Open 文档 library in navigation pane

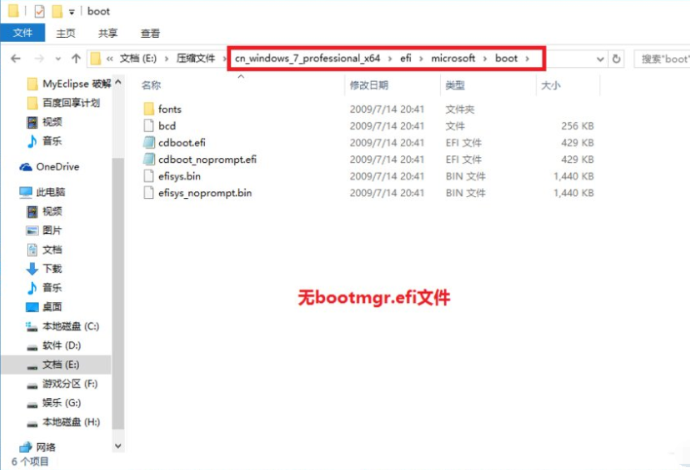44,250
